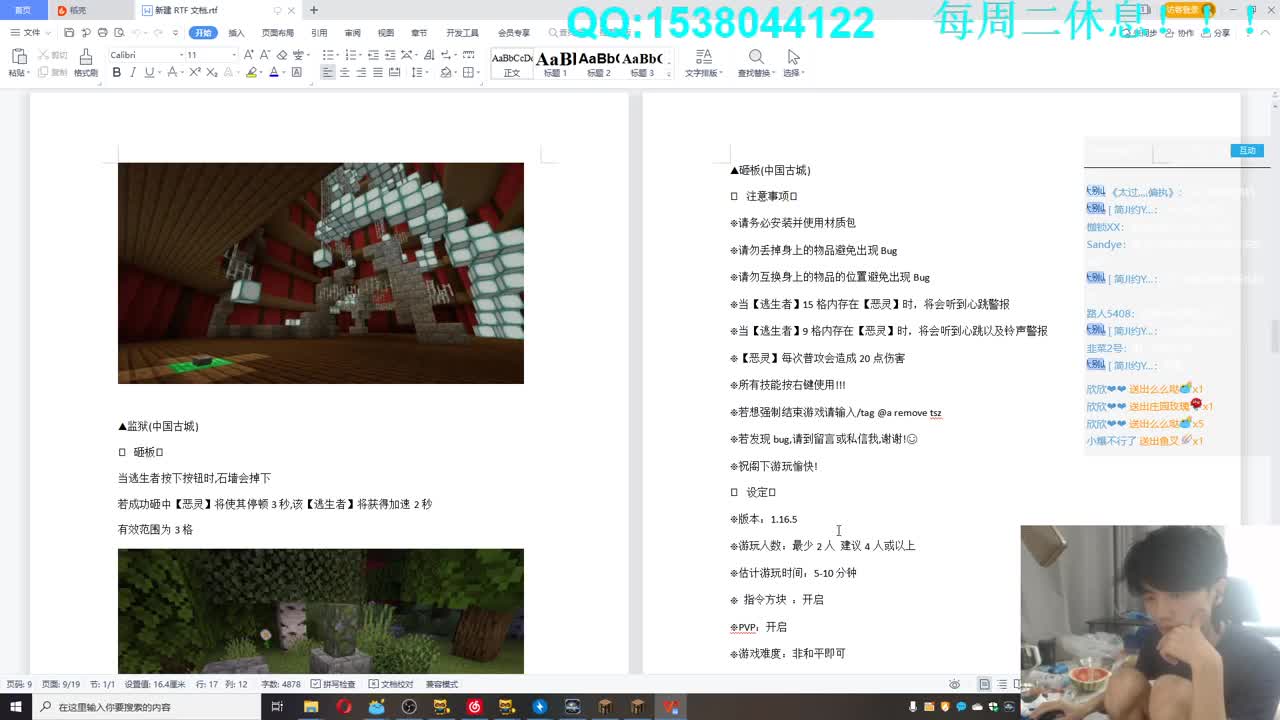Switch to the 视图 ribbon tab

pyautogui.click(x=386, y=33)
